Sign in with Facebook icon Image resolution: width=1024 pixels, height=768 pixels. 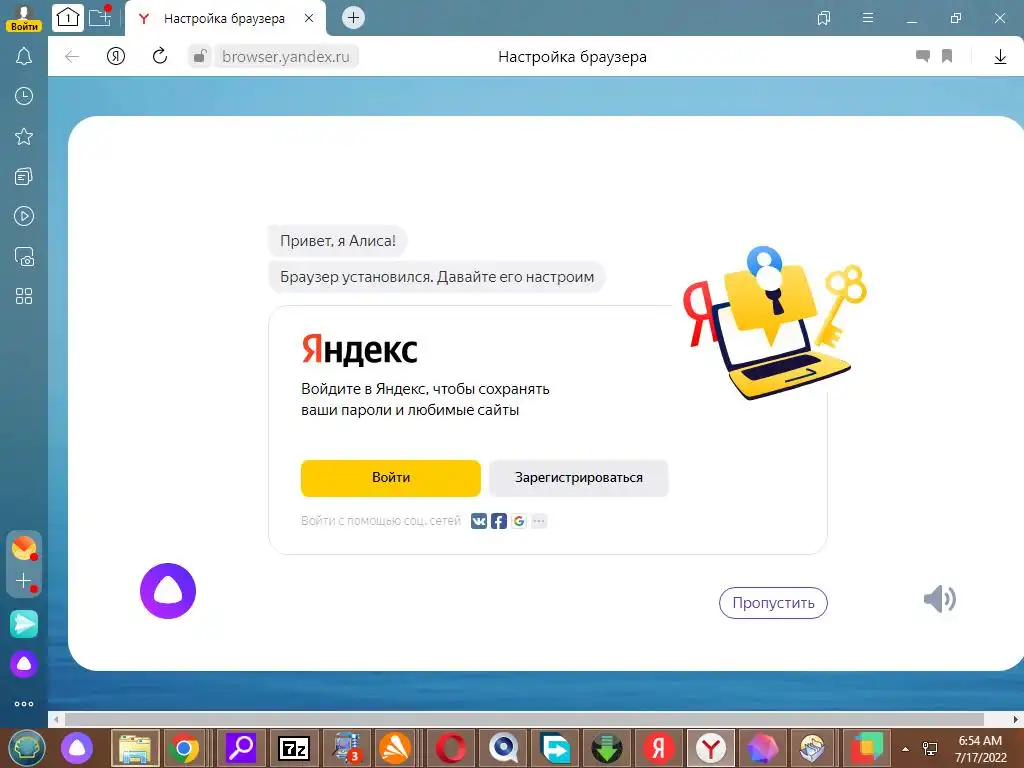tap(499, 521)
